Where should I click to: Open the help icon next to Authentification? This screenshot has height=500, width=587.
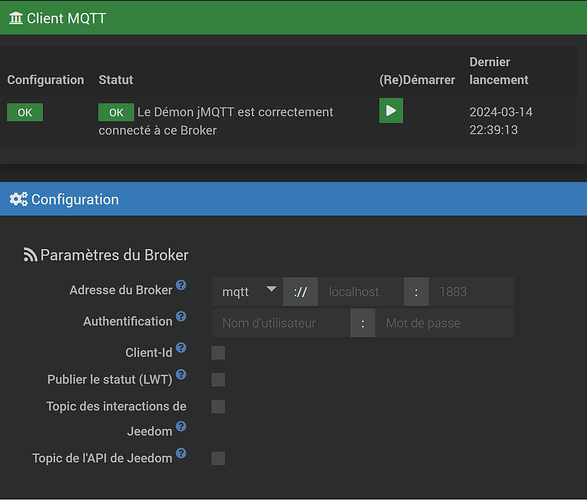(181, 317)
